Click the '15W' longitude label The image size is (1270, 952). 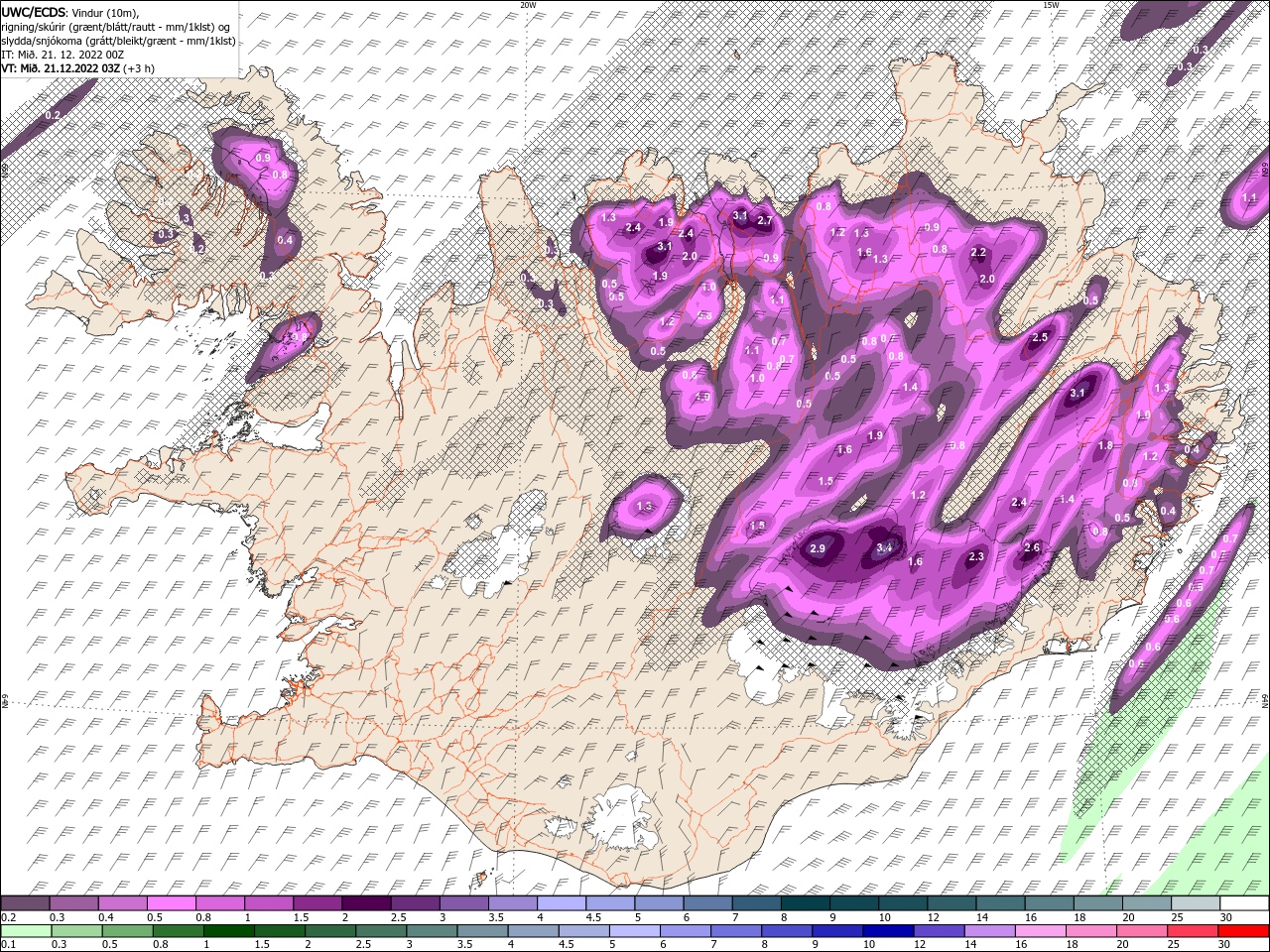pos(1052,5)
